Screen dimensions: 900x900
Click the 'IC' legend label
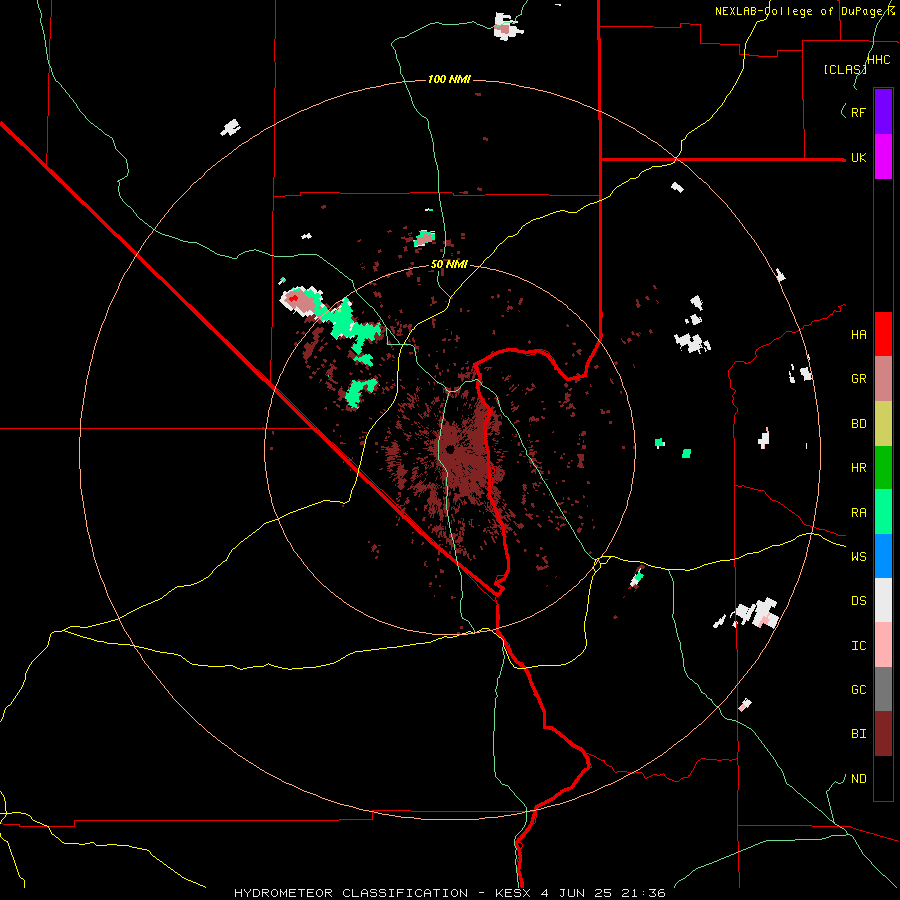coord(858,646)
